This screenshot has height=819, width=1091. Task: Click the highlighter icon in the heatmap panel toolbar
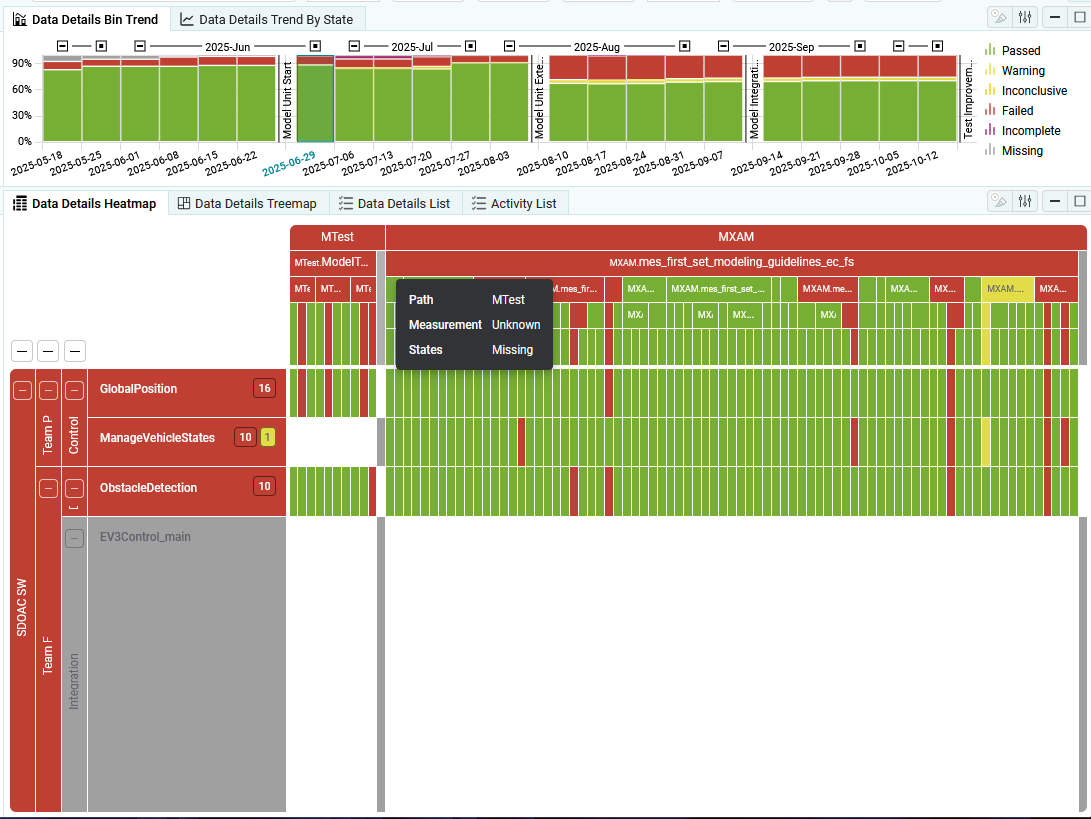pos(998,201)
